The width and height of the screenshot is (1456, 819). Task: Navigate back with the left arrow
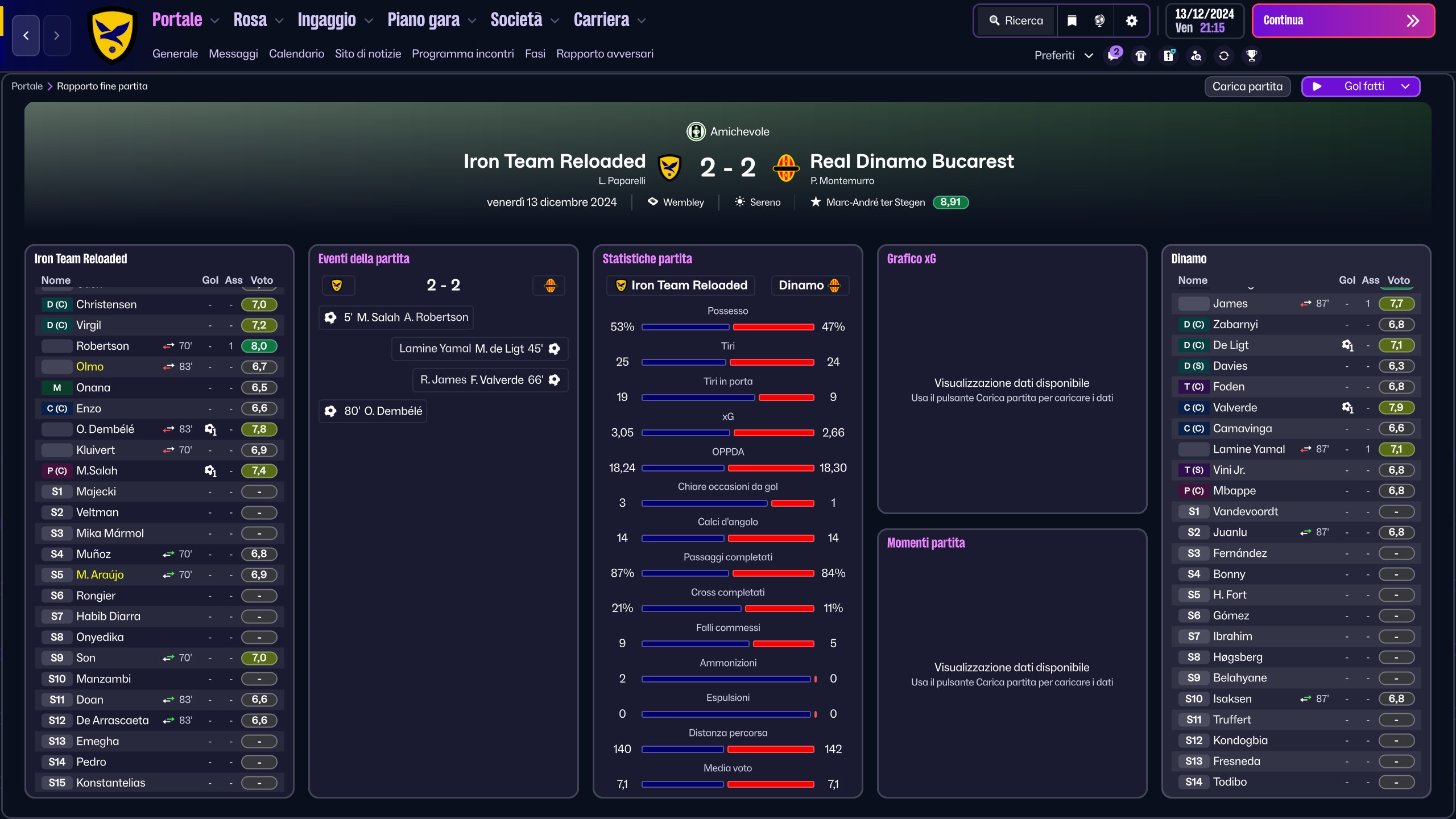coord(26,35)
